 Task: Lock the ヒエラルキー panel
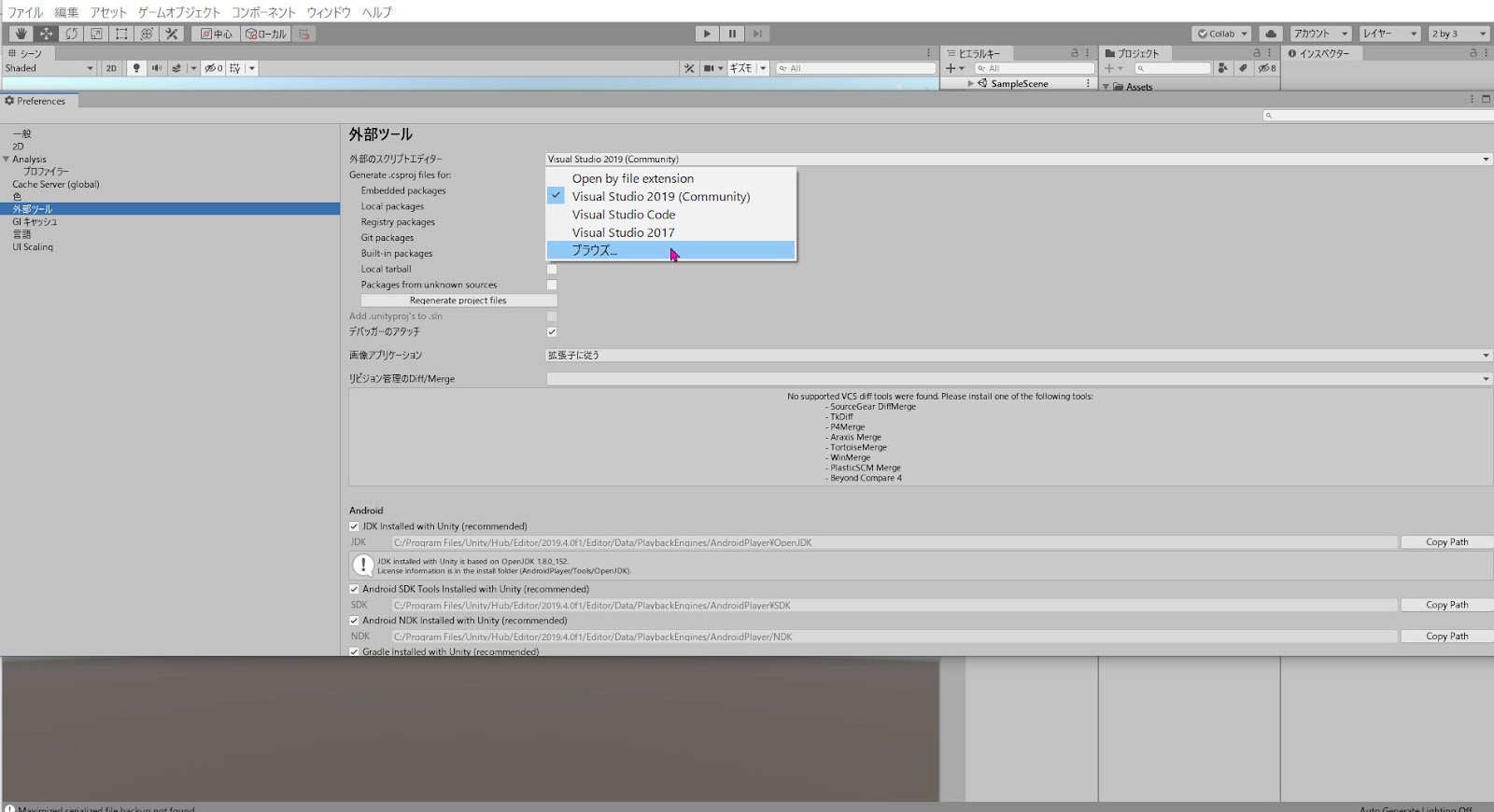[x=1075, y=53]
